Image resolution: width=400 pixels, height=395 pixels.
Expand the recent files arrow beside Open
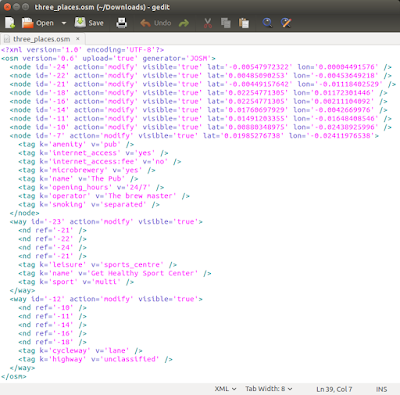pyautogui.click(x=64, y=23)
